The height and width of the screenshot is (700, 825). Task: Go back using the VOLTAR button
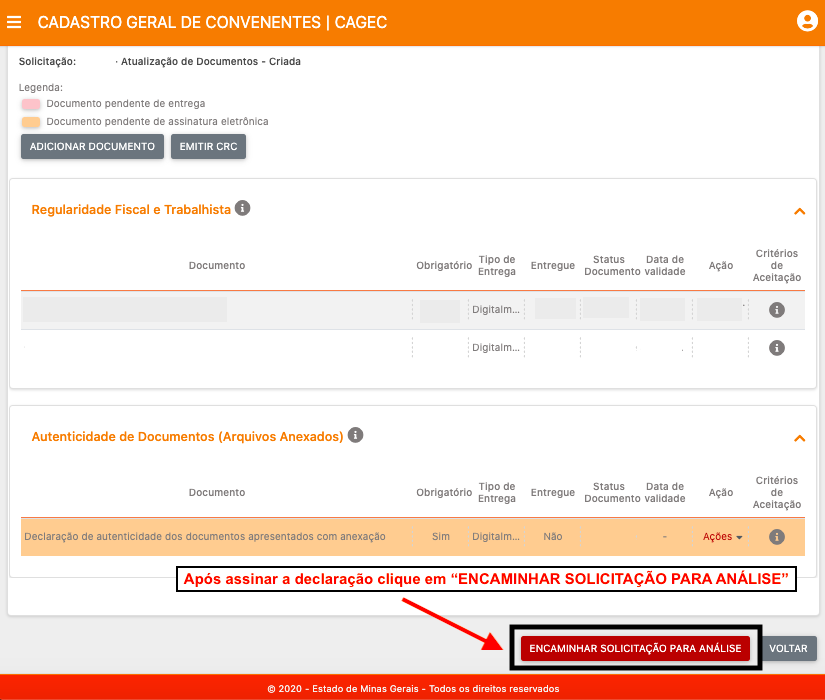click(788, 648)
